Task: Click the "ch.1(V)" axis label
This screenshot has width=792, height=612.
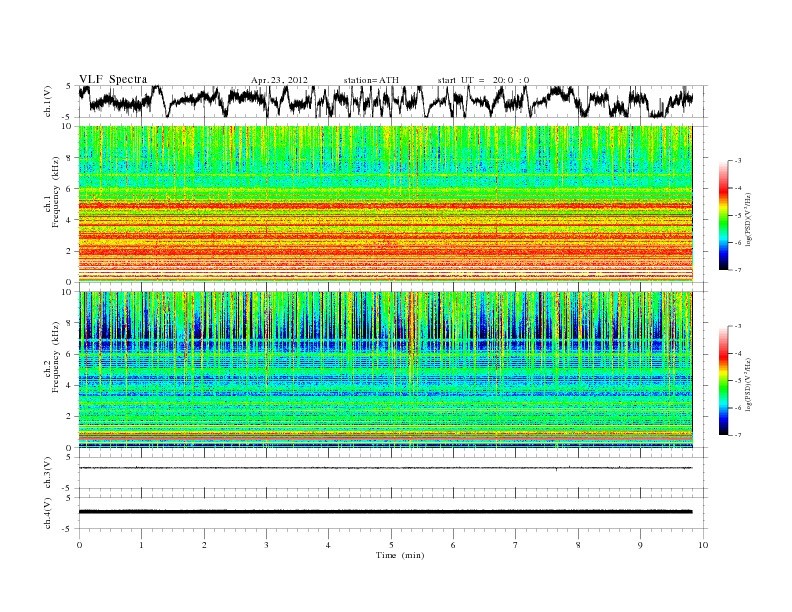Action: click(x=47, y=101)
